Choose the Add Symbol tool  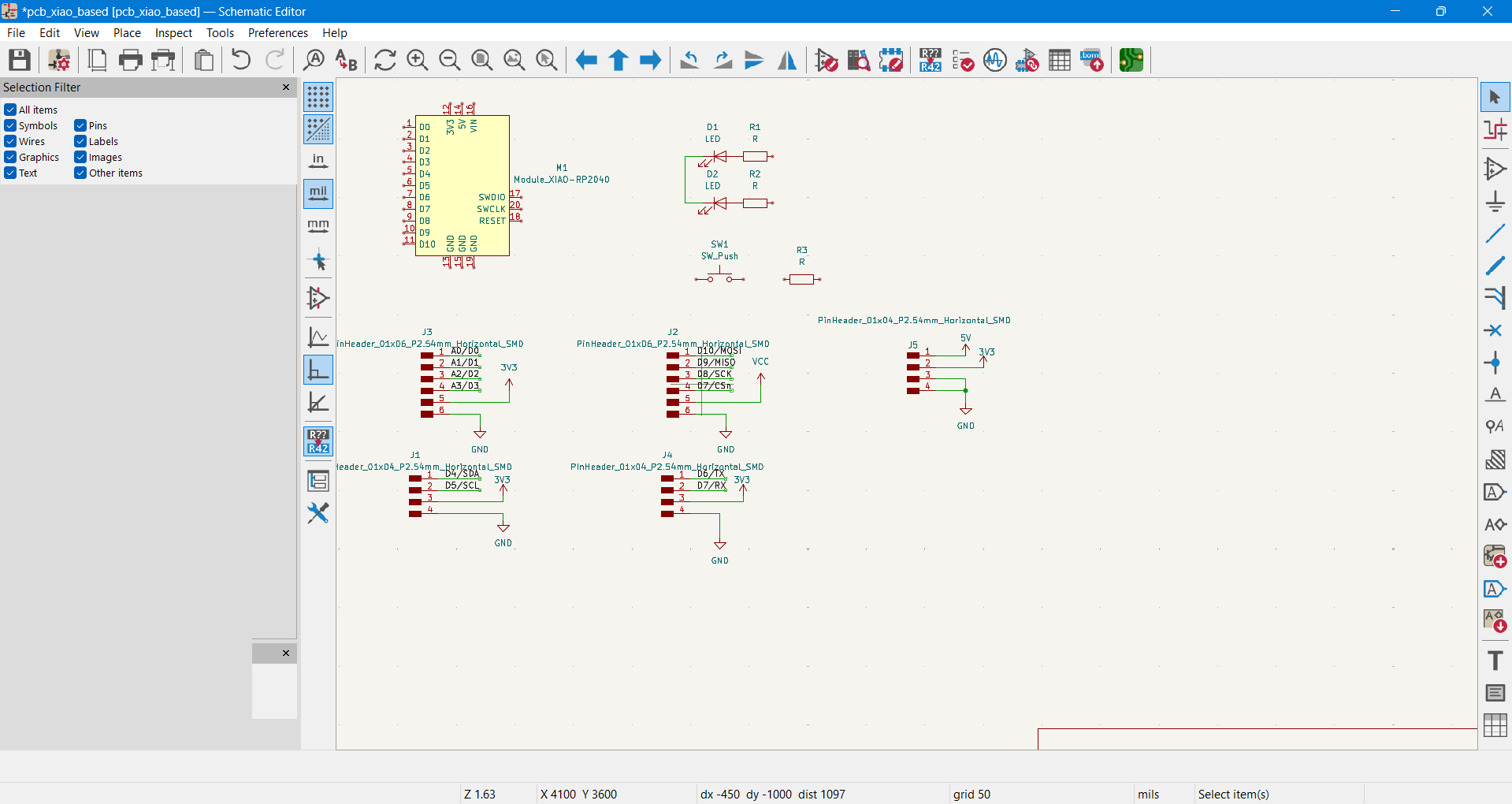[1495, 168]
